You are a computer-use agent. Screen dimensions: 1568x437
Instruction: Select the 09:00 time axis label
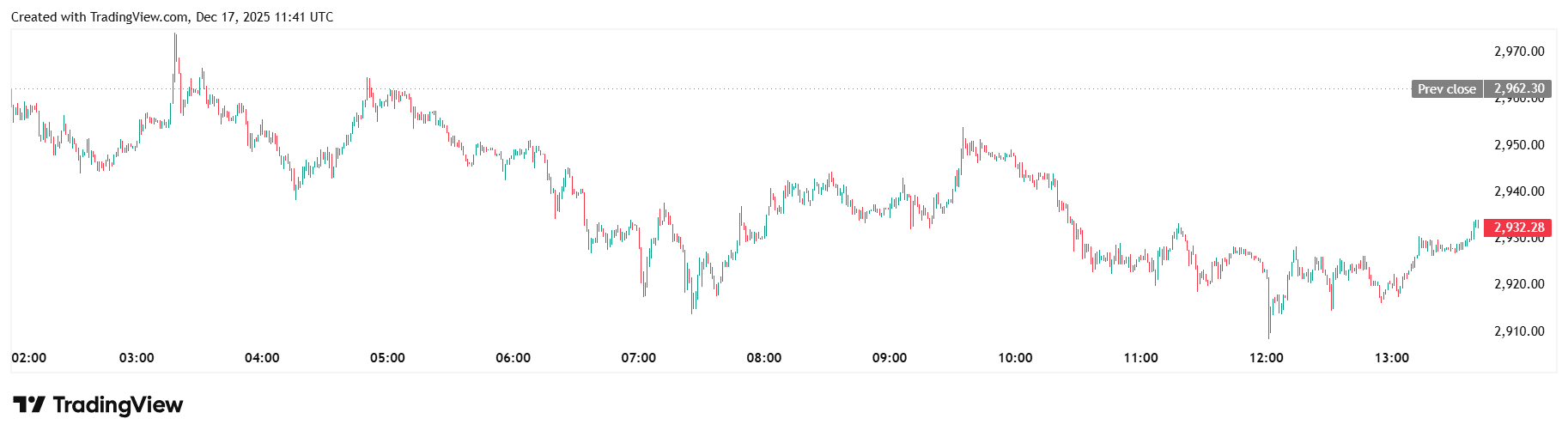[x=890, y=358]
